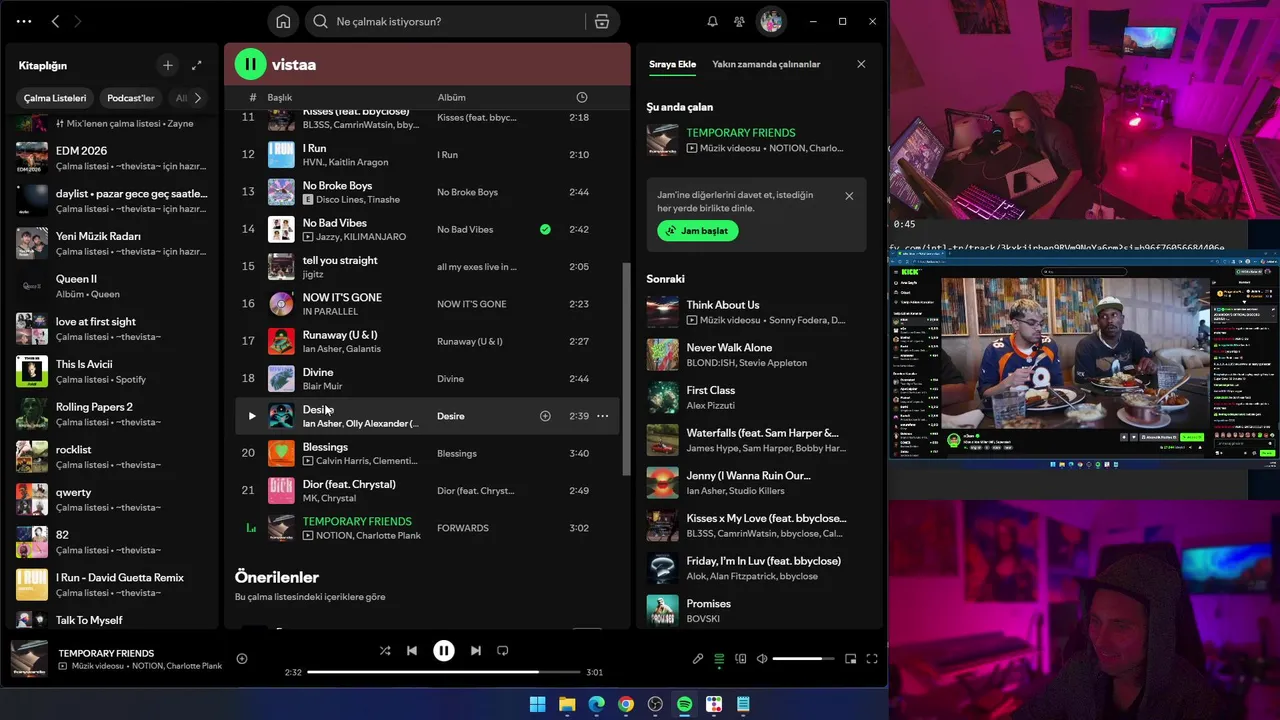The width and height of the screenshot is (1280, 720).
Task: Pause the current song in player bar
Action: click(444, 650)
